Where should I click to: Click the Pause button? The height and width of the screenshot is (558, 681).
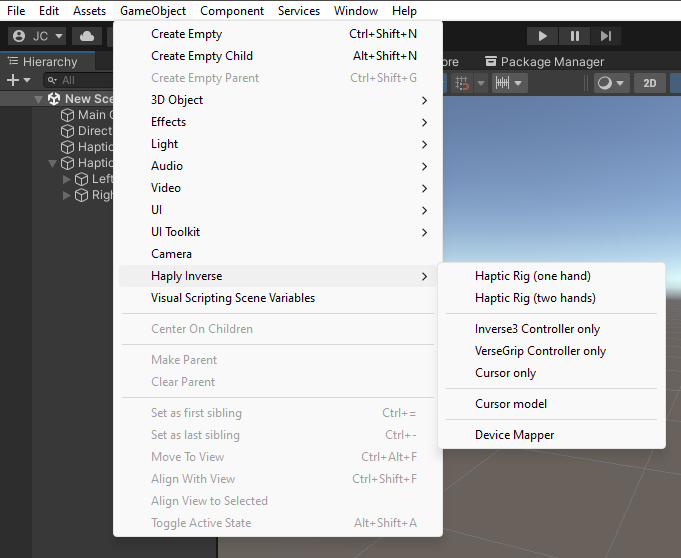pyautogui.click(x=574, y=36)
